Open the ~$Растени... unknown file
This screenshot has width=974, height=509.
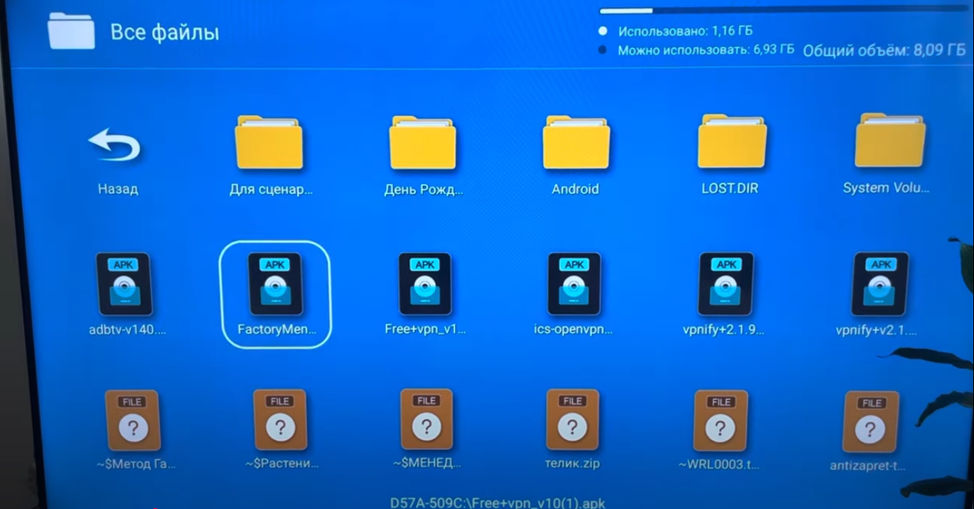pos(280,420)
